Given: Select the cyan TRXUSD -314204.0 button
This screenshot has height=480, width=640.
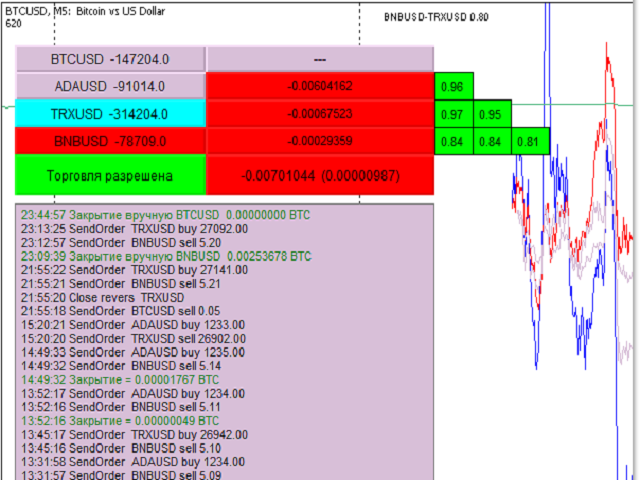Looking at the screenshot, I should click(x=110, y=113).
